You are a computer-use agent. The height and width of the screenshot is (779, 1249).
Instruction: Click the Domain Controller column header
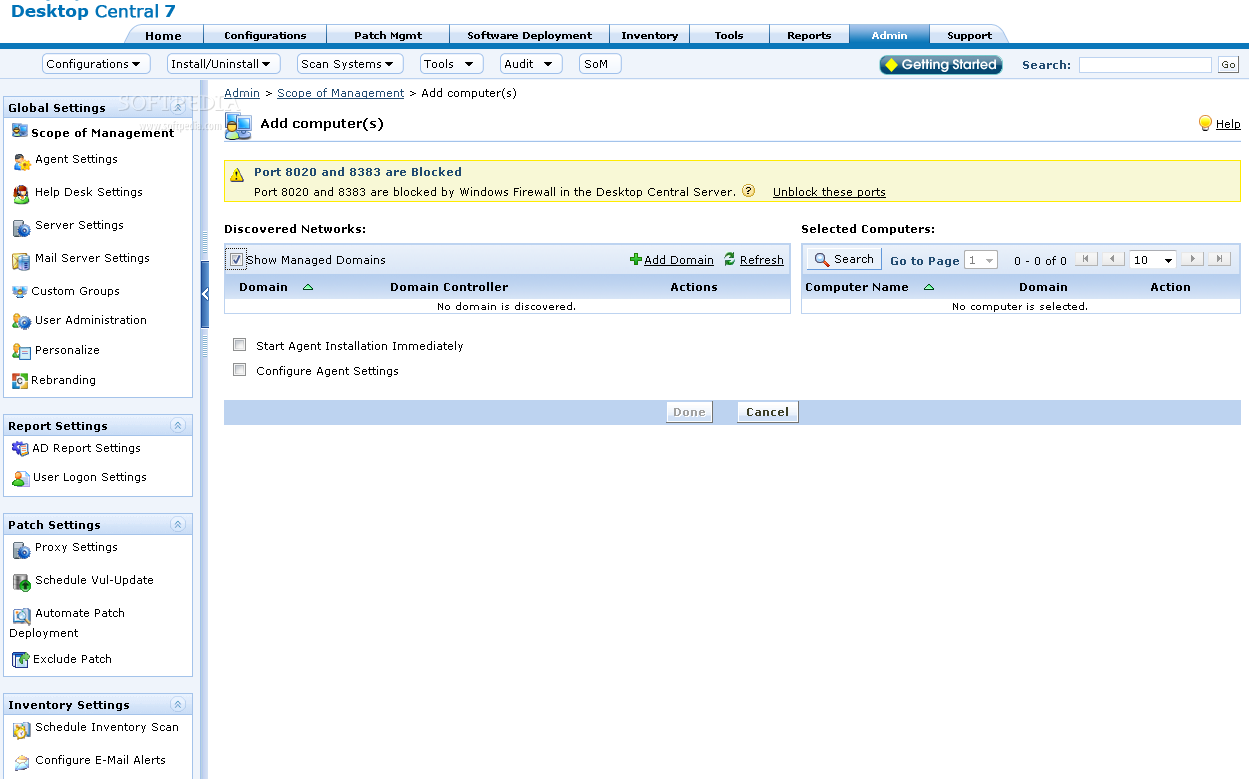tap(449, 287)
